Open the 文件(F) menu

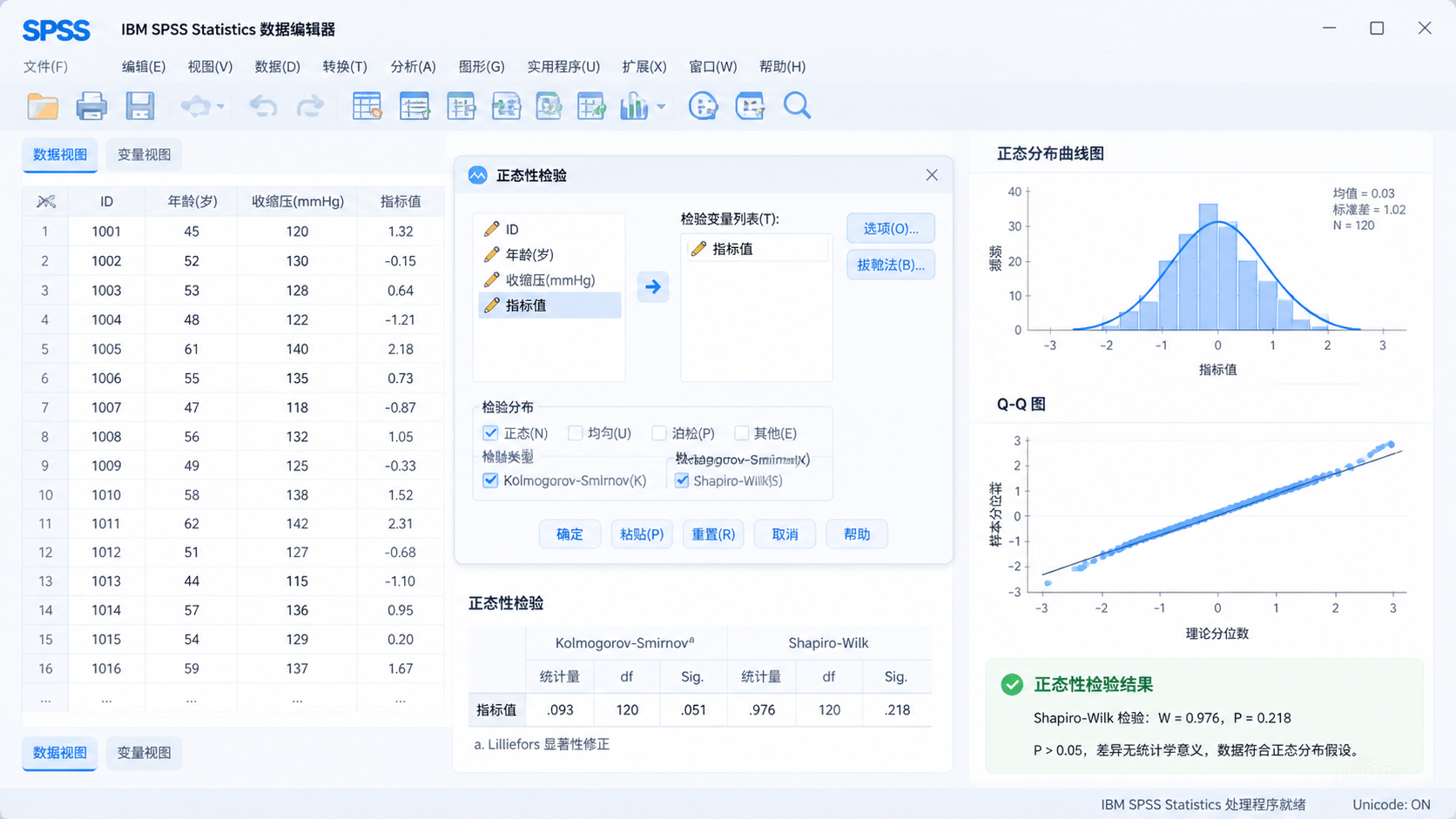pos(45,66)
